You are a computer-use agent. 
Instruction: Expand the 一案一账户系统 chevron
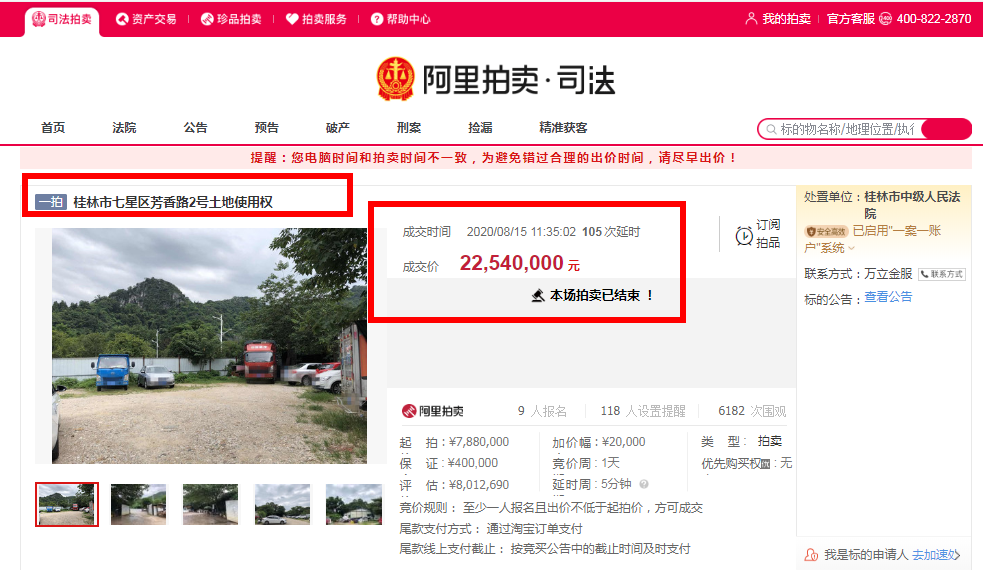(x=851, y=248)
